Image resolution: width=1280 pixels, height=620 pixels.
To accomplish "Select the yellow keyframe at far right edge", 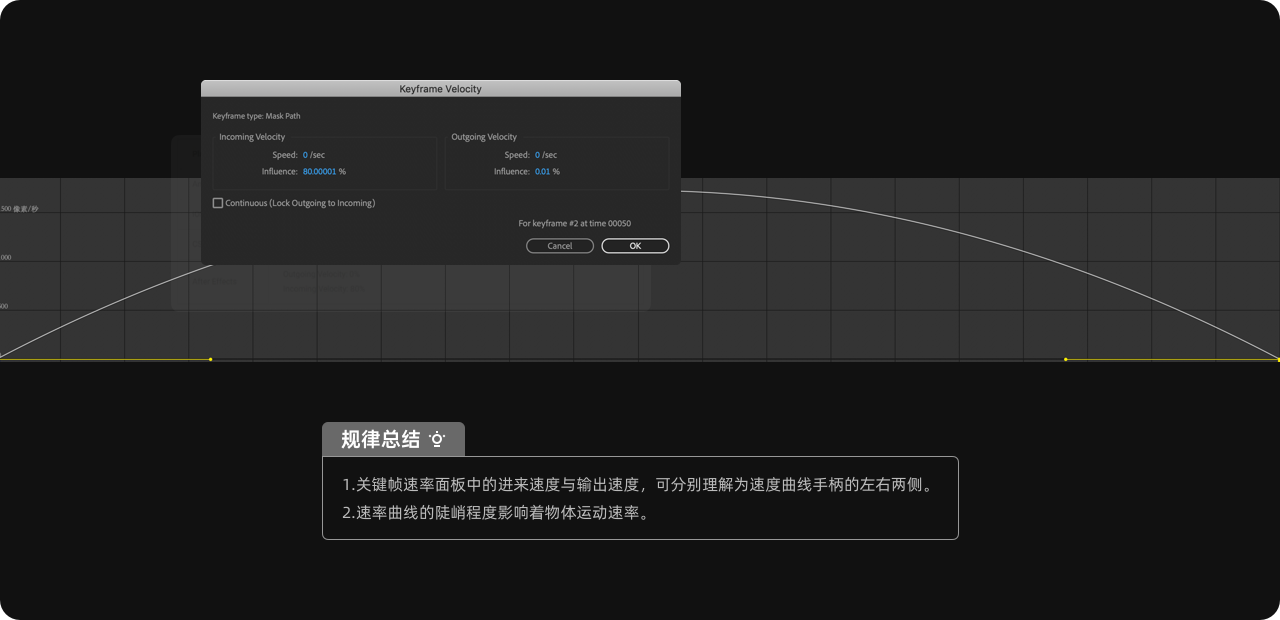I will point(1278,359).
